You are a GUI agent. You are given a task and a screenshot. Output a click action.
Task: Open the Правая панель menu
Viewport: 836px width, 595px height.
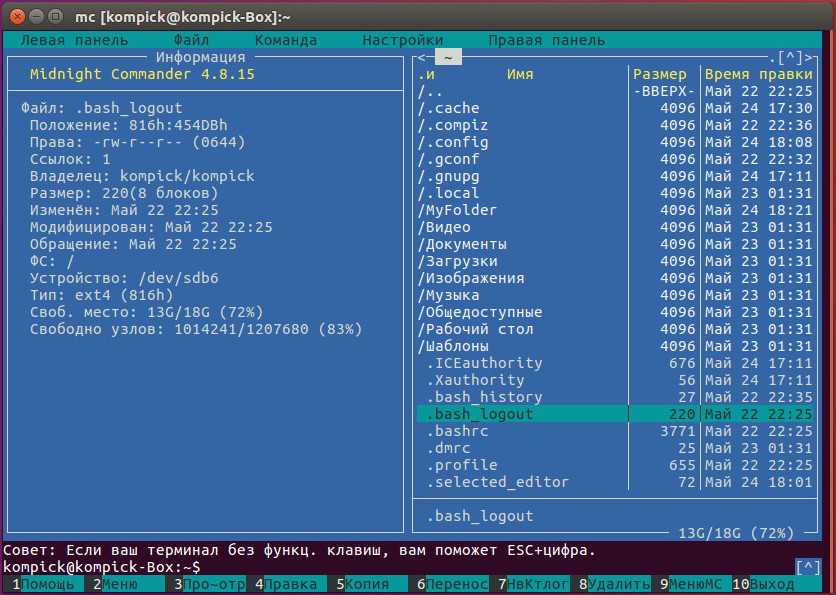[x=546, y=40]
